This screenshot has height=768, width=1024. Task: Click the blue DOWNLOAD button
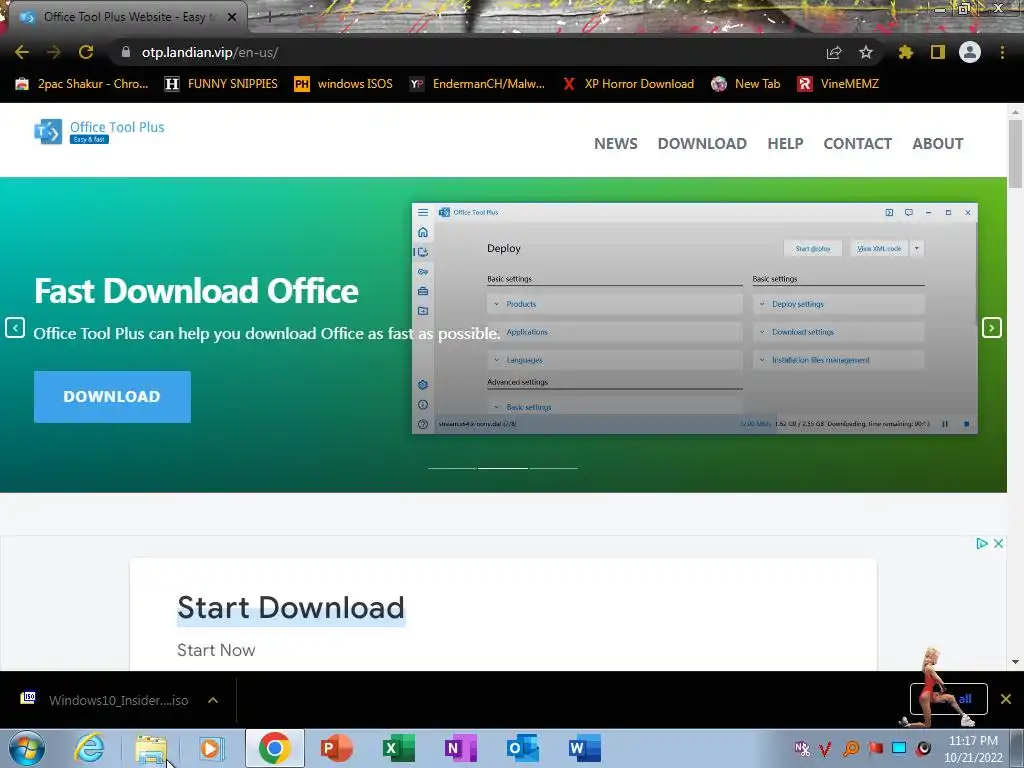click(112, 396)
